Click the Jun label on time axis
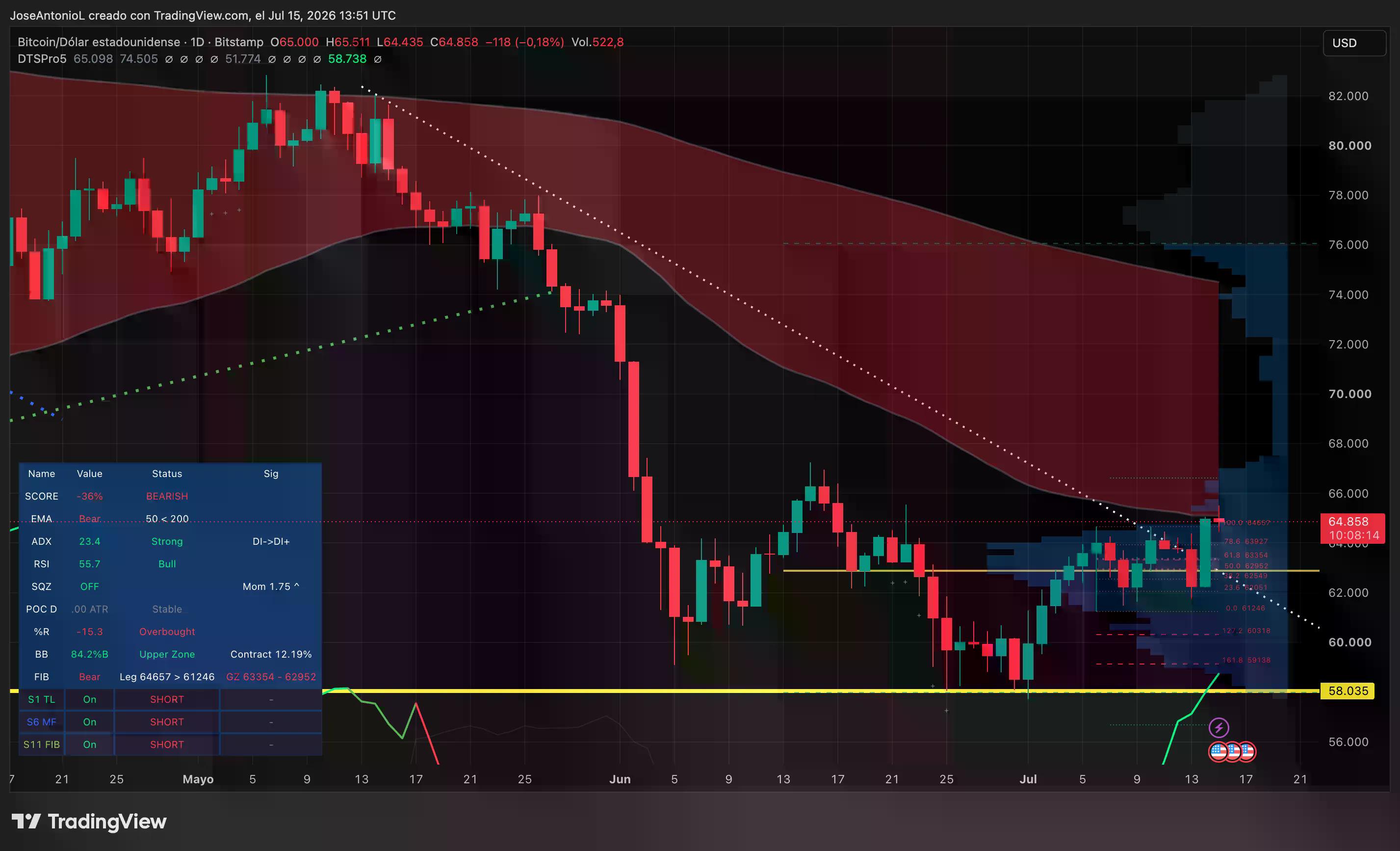Screen dimensions: 1400x851 (620, 779)
